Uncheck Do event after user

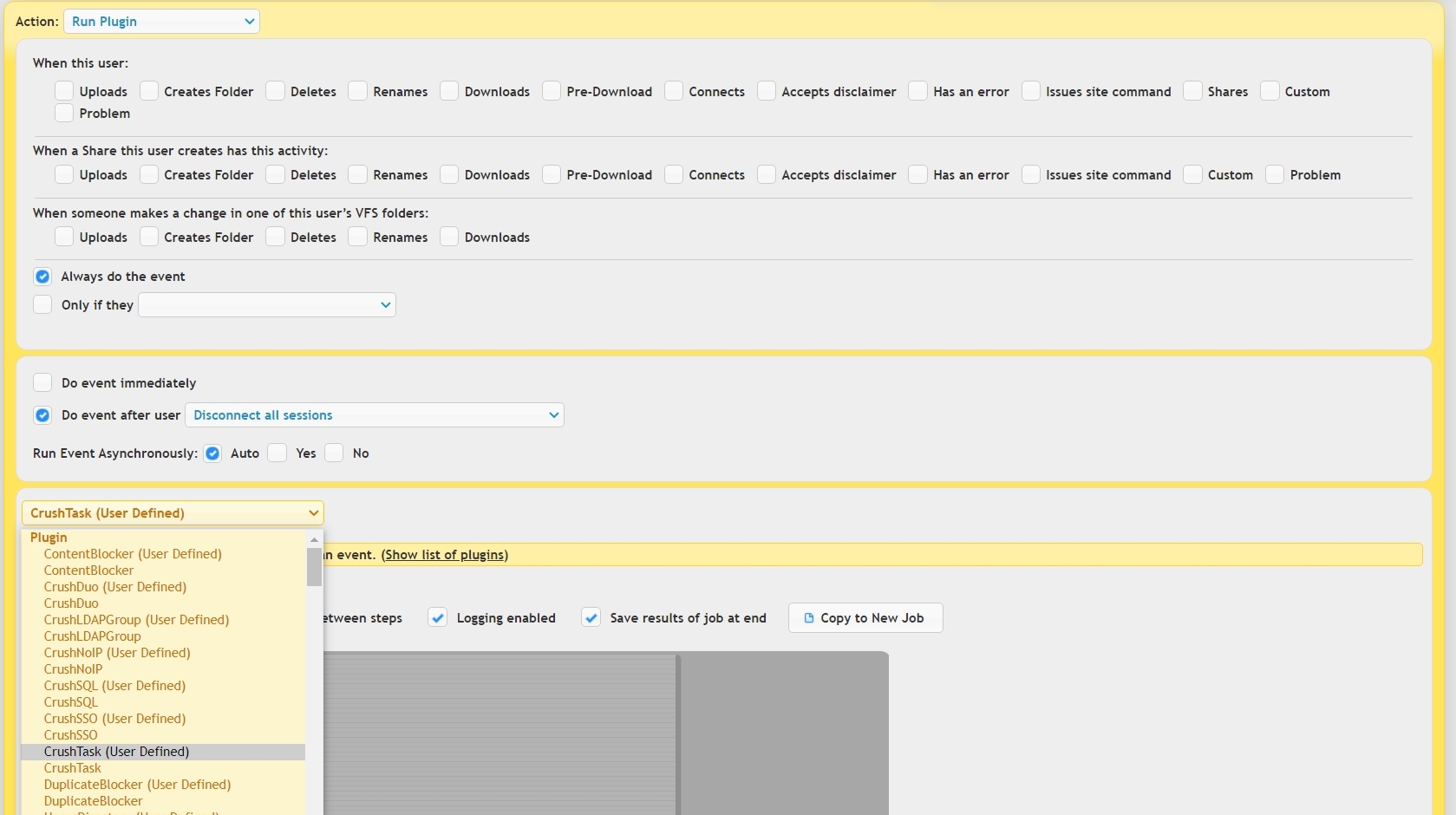click(x=42, y=415)
